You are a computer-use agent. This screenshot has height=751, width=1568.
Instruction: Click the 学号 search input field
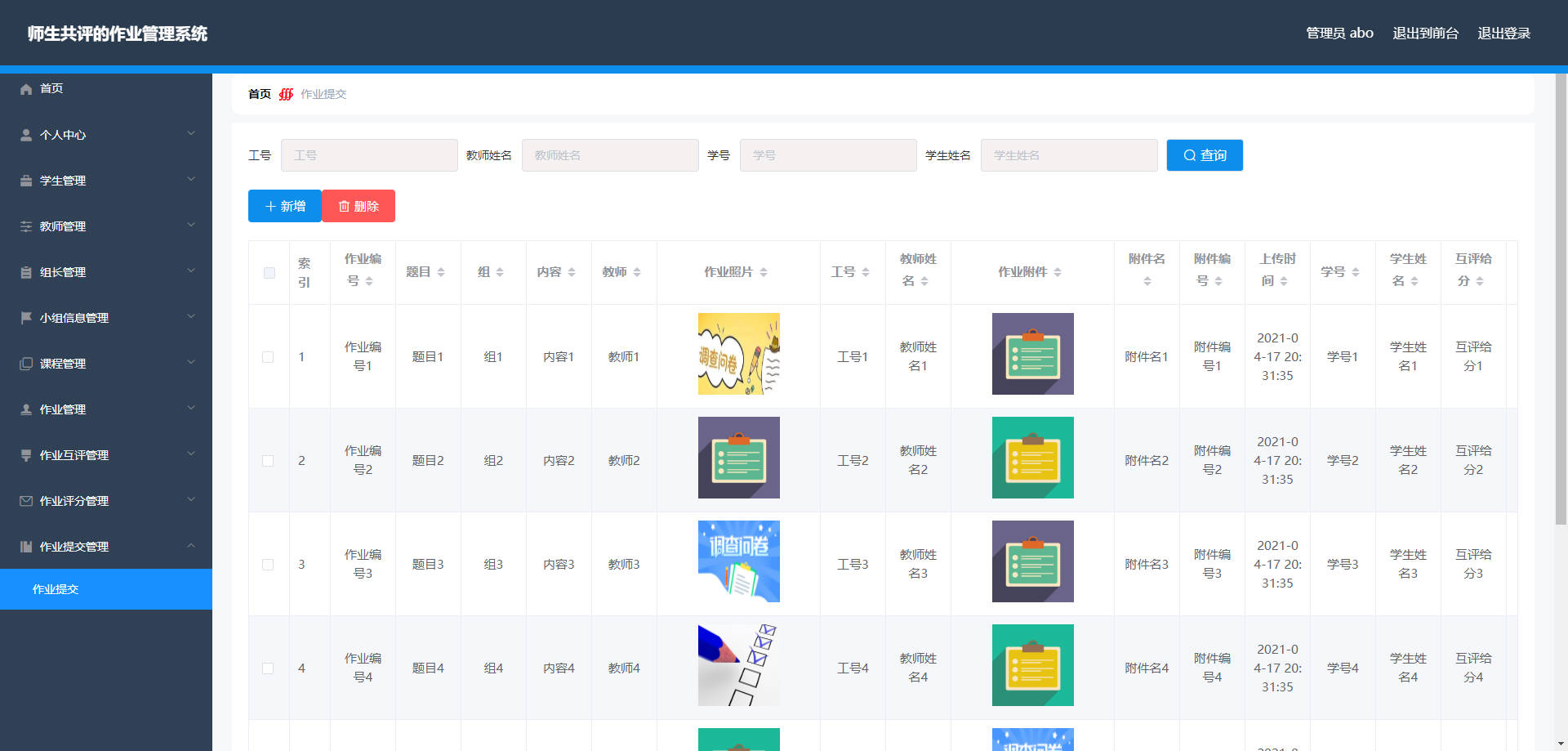pyautogui.click(x=828, y=155)
